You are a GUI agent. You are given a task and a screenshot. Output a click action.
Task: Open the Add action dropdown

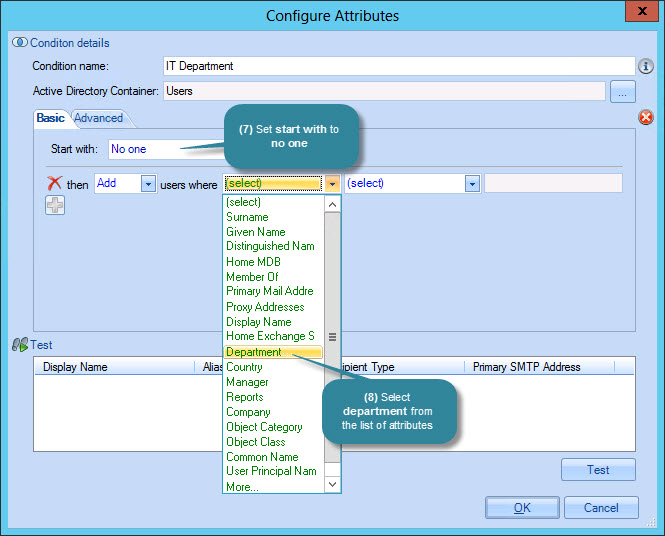148,184
